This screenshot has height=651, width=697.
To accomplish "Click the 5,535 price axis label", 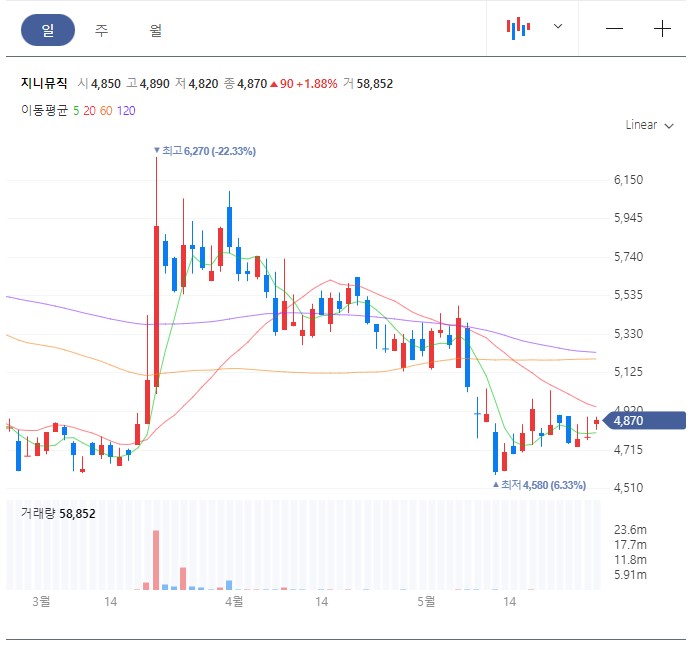I will pyautogui.click(x=628, y=295).
